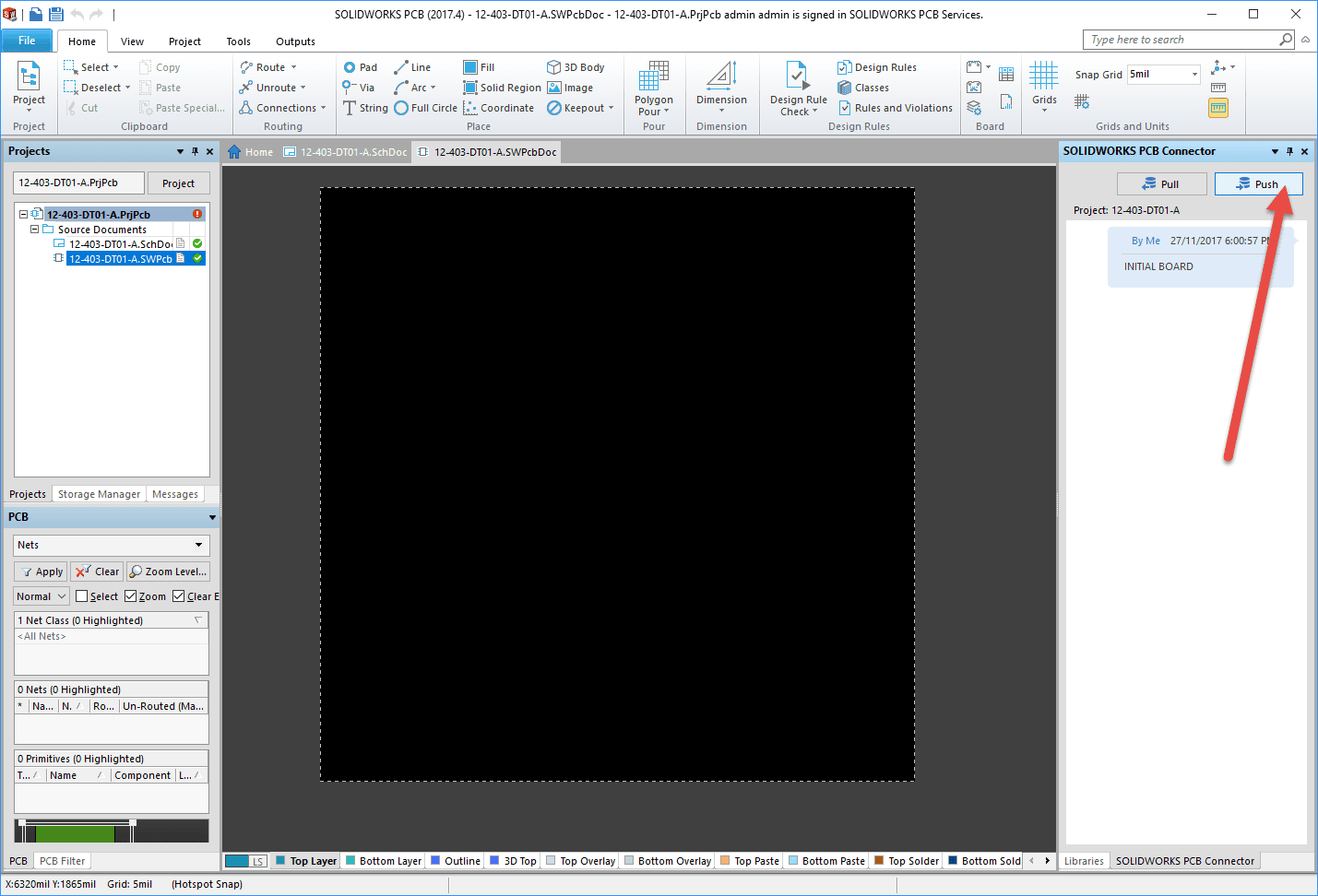The height and width of the screenshot is (896, 1318).
Task: Choose the 3D Body tool
Action: coord(576,67)
